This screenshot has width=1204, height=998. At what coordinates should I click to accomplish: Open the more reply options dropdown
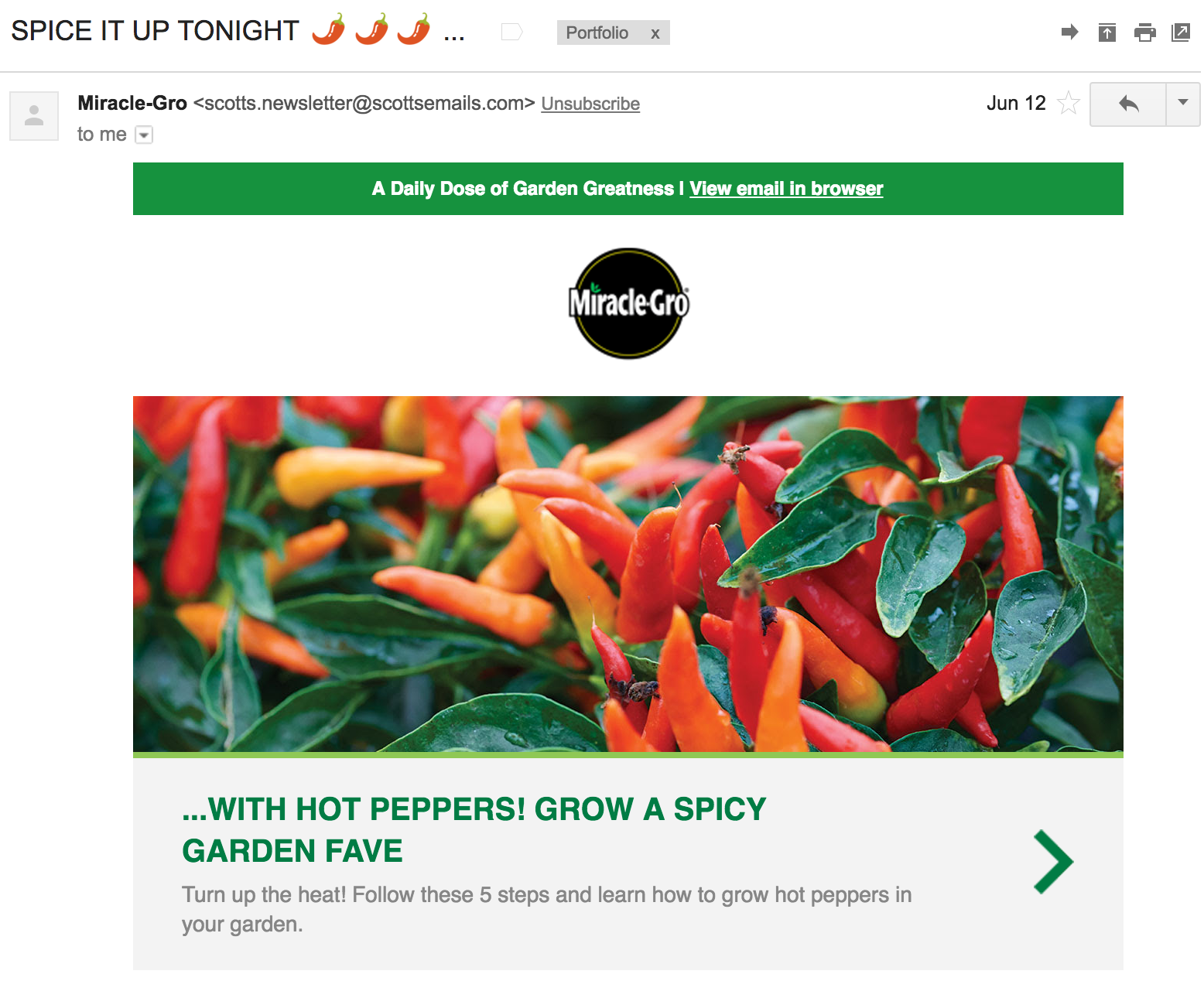[1182, 104]
